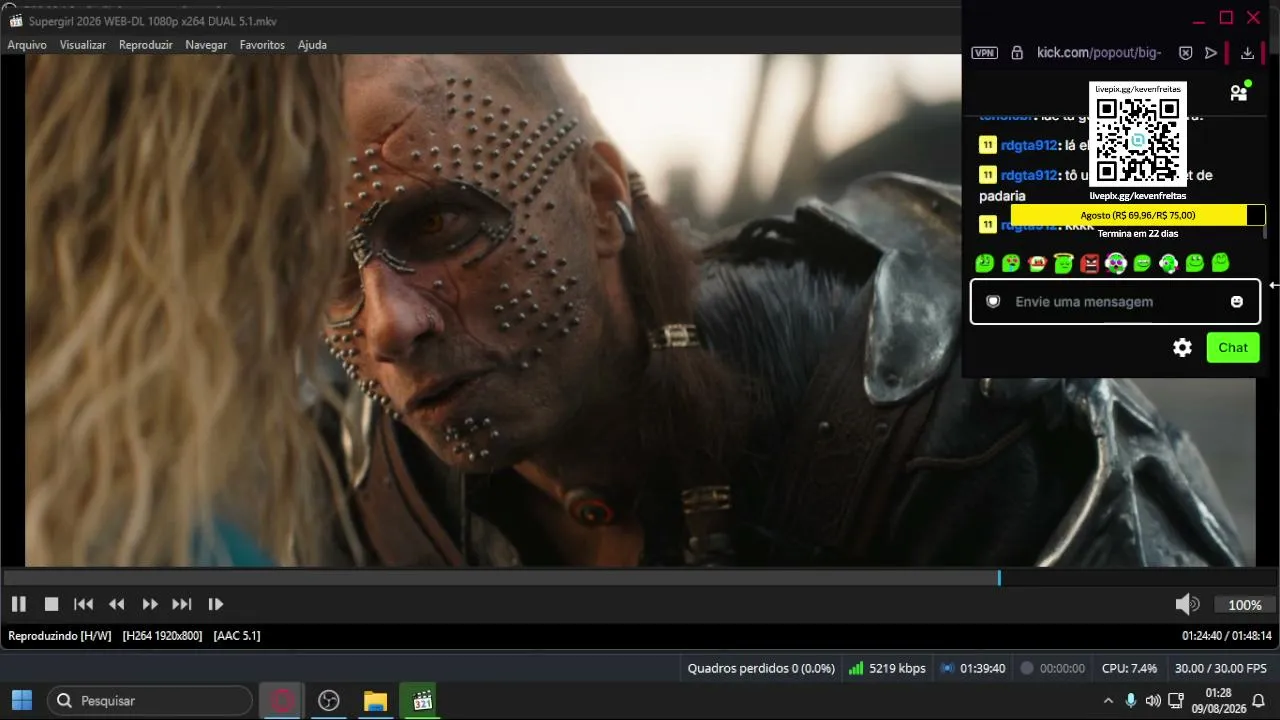Pick the ninth green emote
This screenshot has height=720, width=1280.
[x=1194, y=263]
